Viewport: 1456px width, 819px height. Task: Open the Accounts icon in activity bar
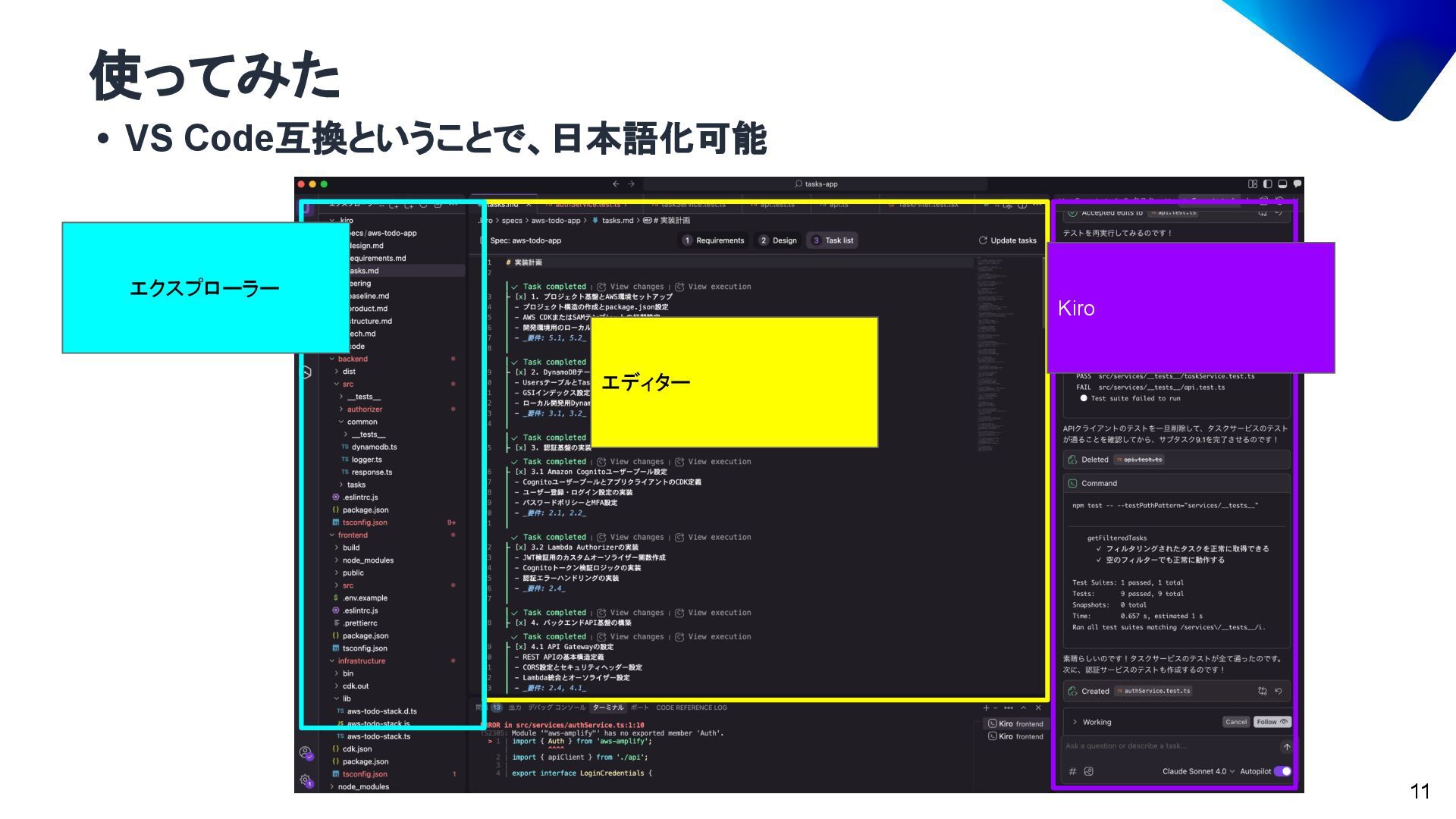point(306,753)
